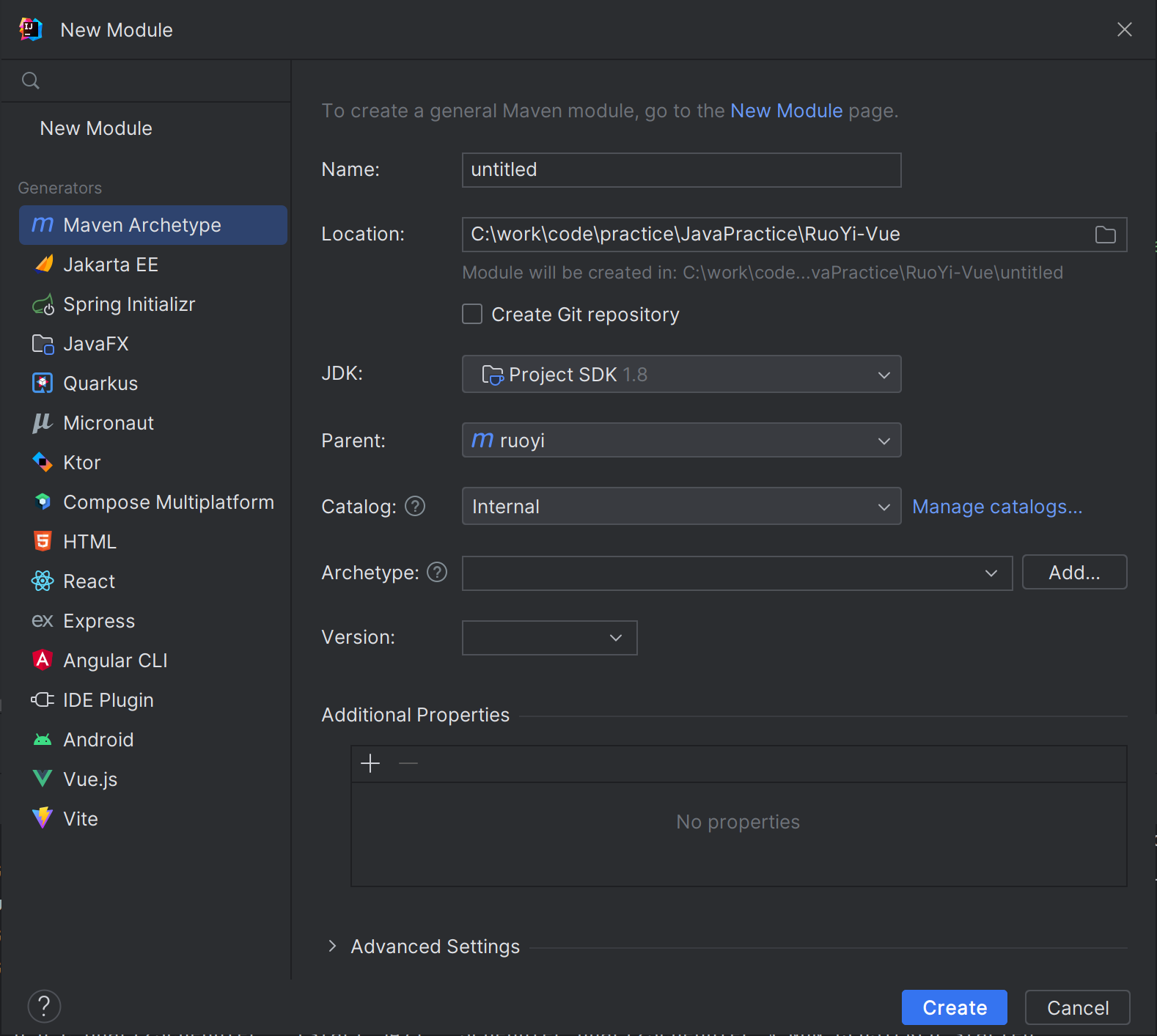Select Jakarta EE from generators list
The width and height of the screenshot is (1157, 1036).
[x=111, y=265]
